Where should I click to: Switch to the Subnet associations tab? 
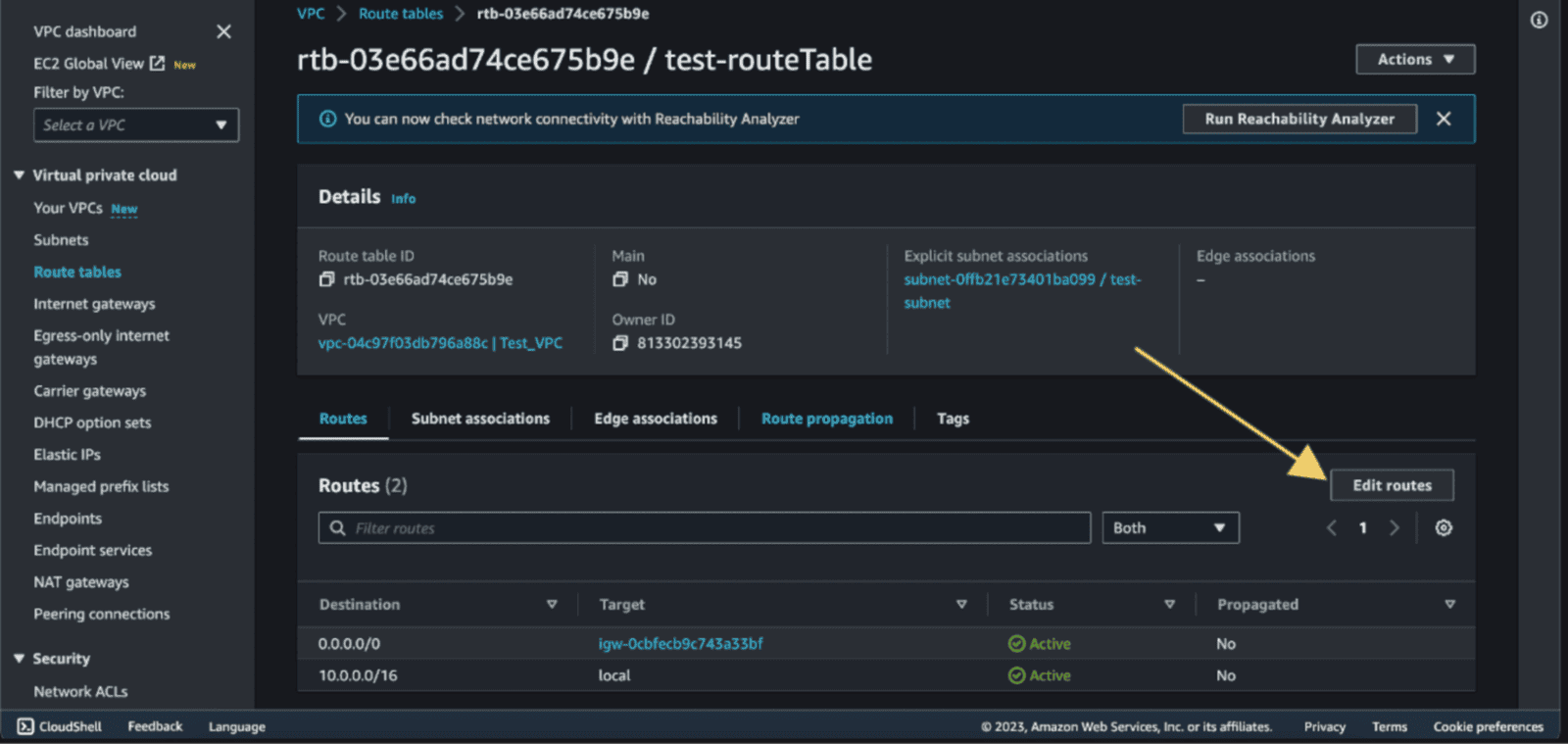tap(480, 419)
